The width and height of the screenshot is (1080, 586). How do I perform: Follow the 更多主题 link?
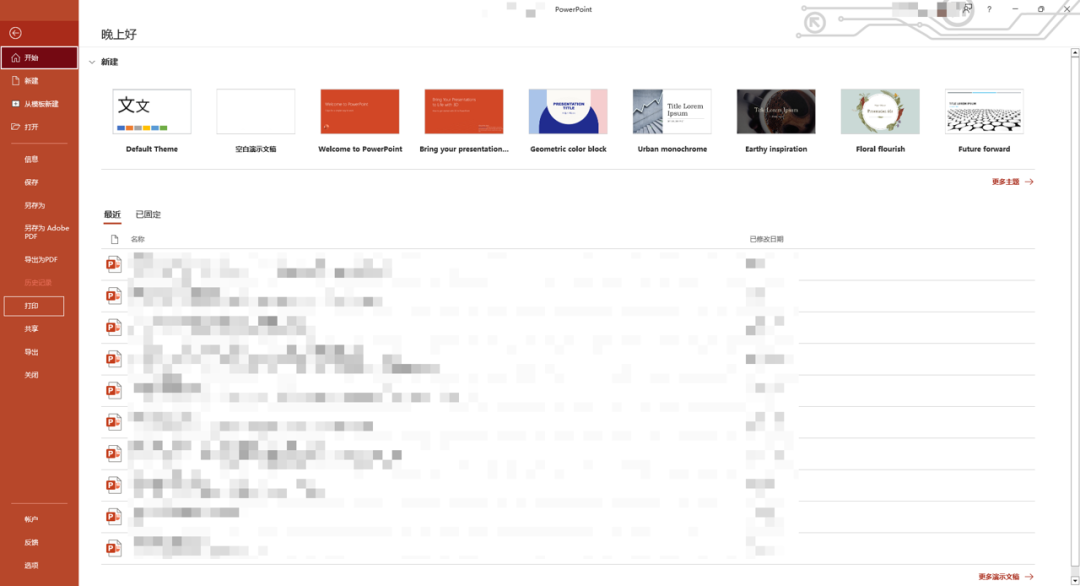tap(1012, 182)
